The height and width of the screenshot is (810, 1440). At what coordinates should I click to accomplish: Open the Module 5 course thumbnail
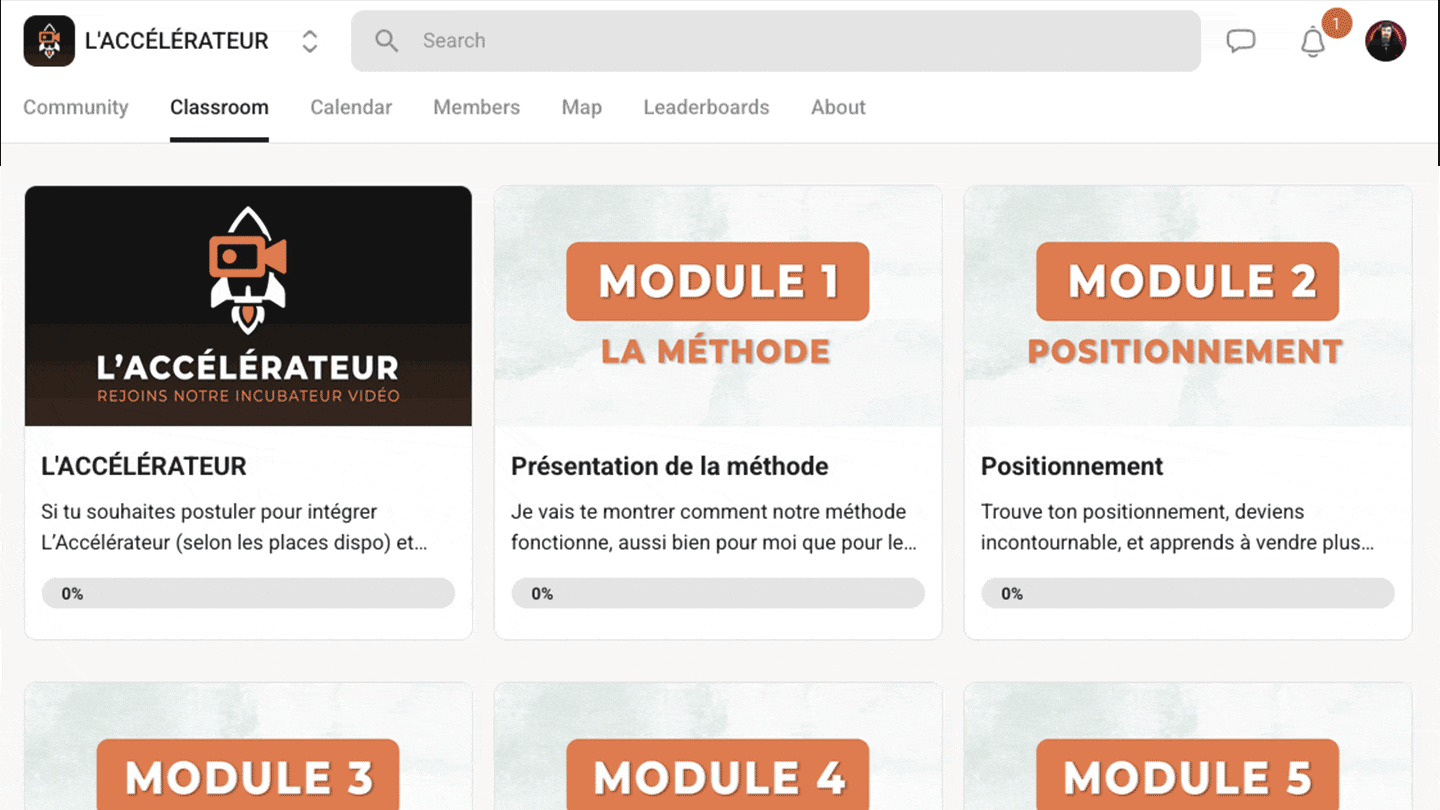click(x=1188, y=746)
